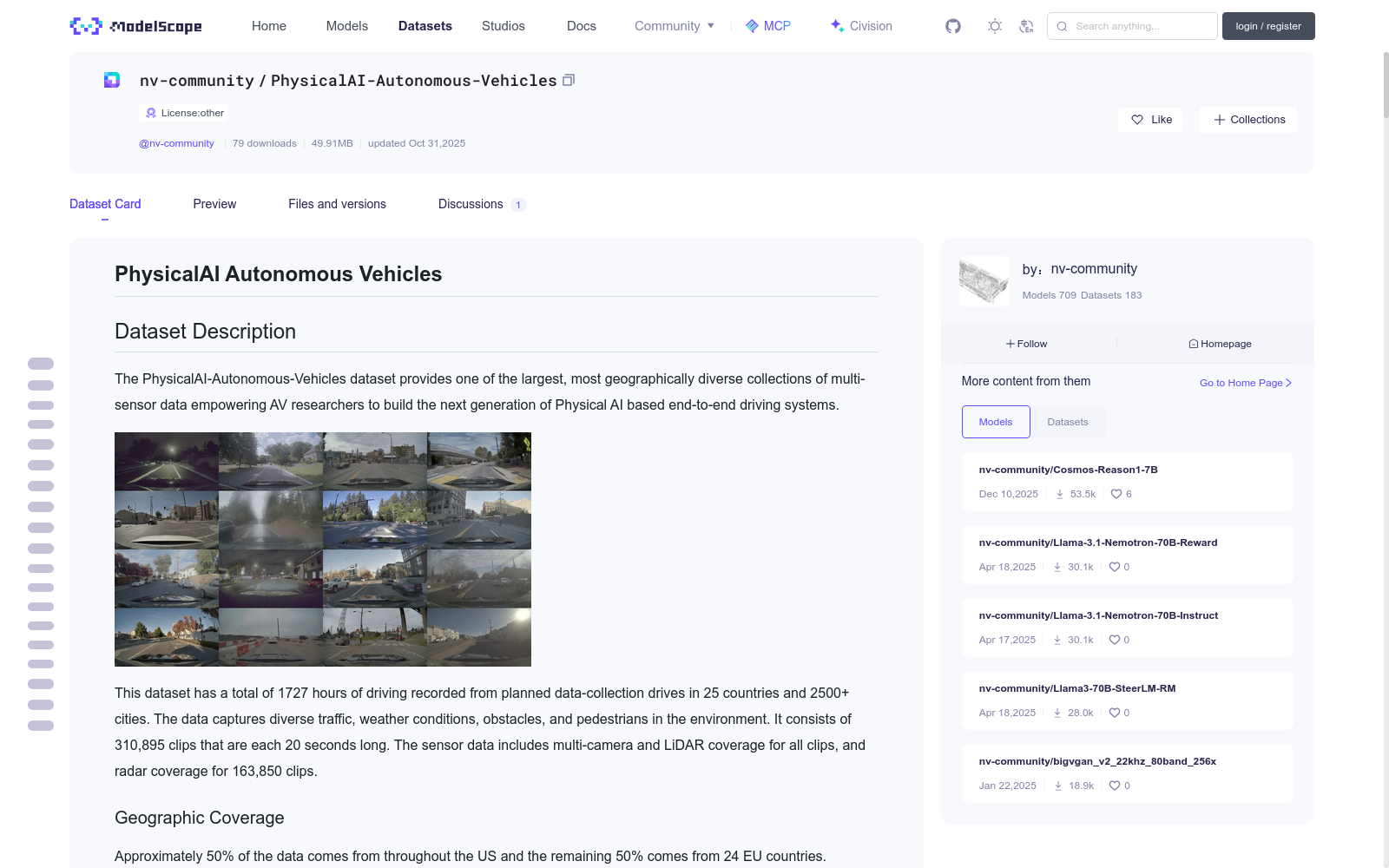The image size is (1389, 868).
Task: Click the heart icon on Llama3-70B-SteerLM-RM card
Action: coord(1115,713)
